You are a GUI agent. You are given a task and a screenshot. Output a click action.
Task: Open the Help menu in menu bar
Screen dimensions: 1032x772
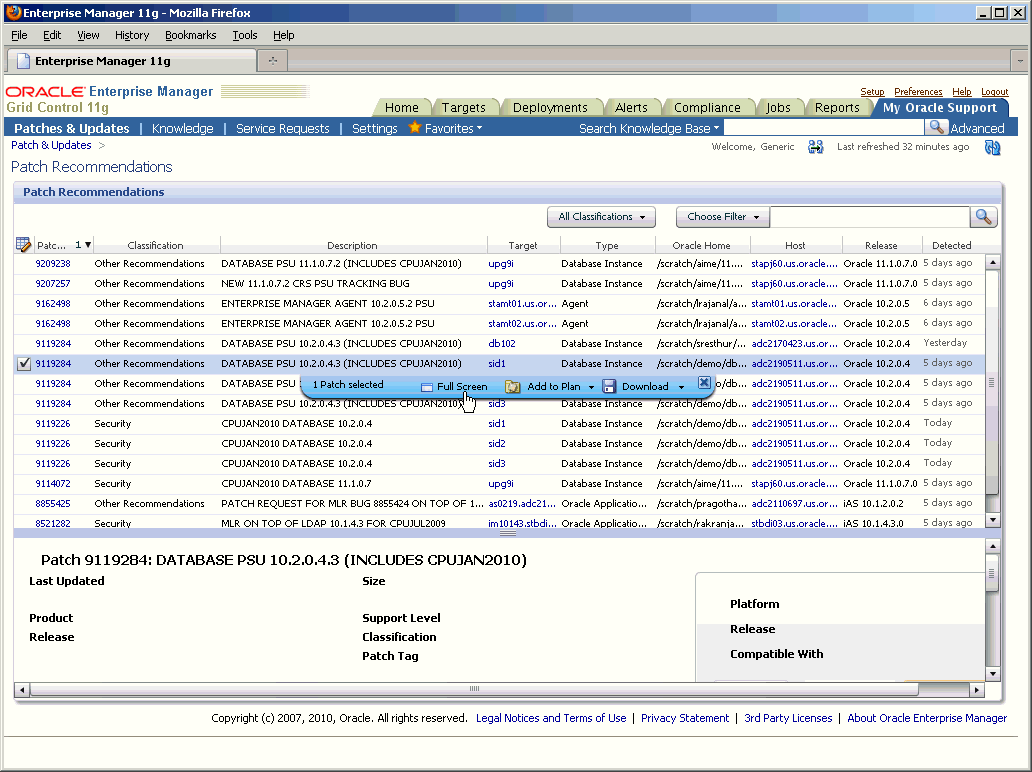(284, 35)
